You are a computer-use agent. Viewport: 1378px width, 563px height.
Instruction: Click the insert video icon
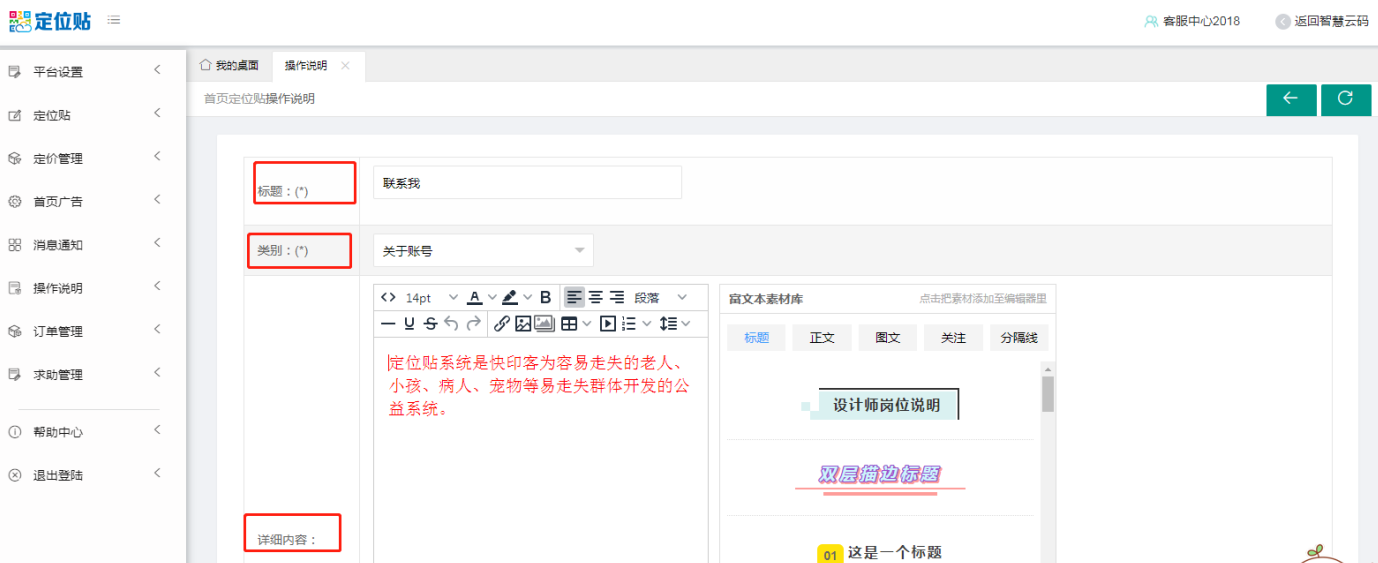[607, 323]
